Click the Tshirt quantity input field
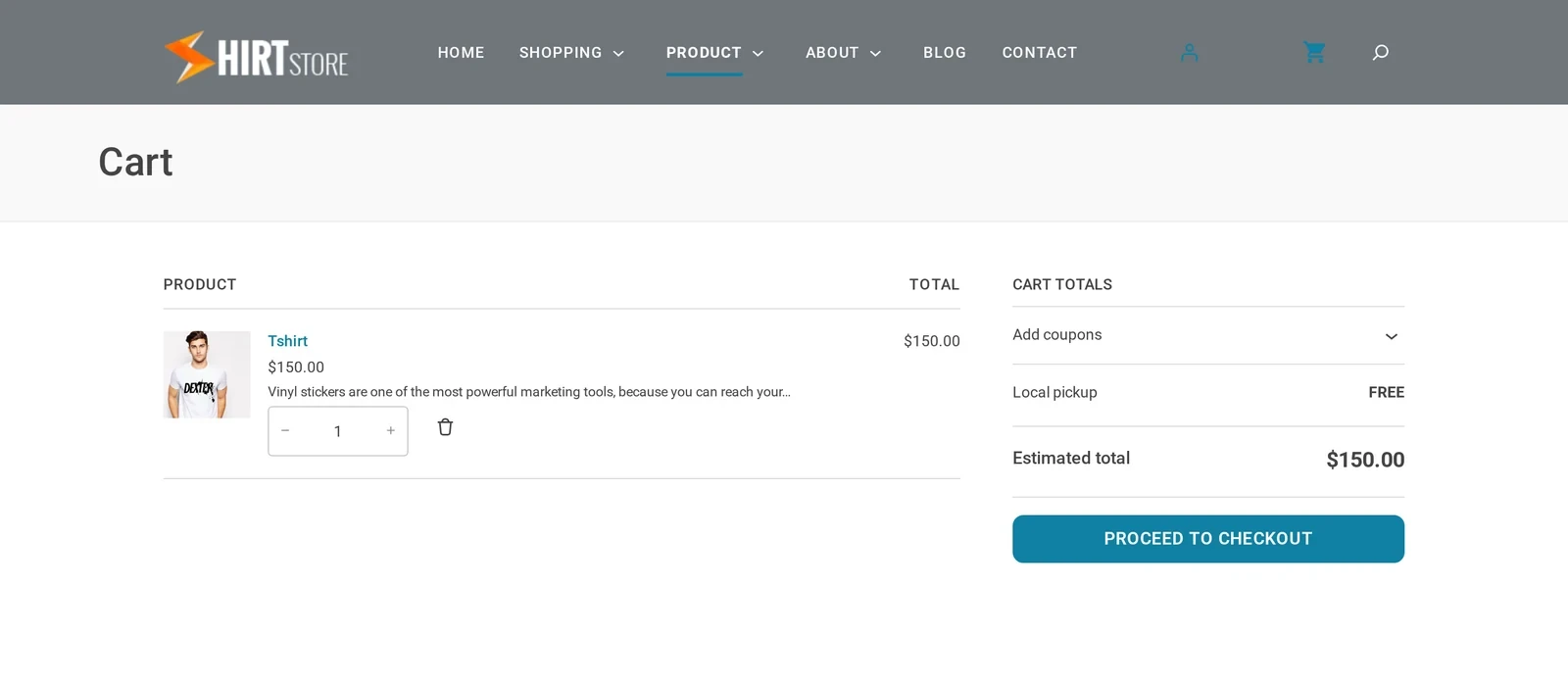The width and height of the screenshot is (1568, 686). tap(338, 431)
